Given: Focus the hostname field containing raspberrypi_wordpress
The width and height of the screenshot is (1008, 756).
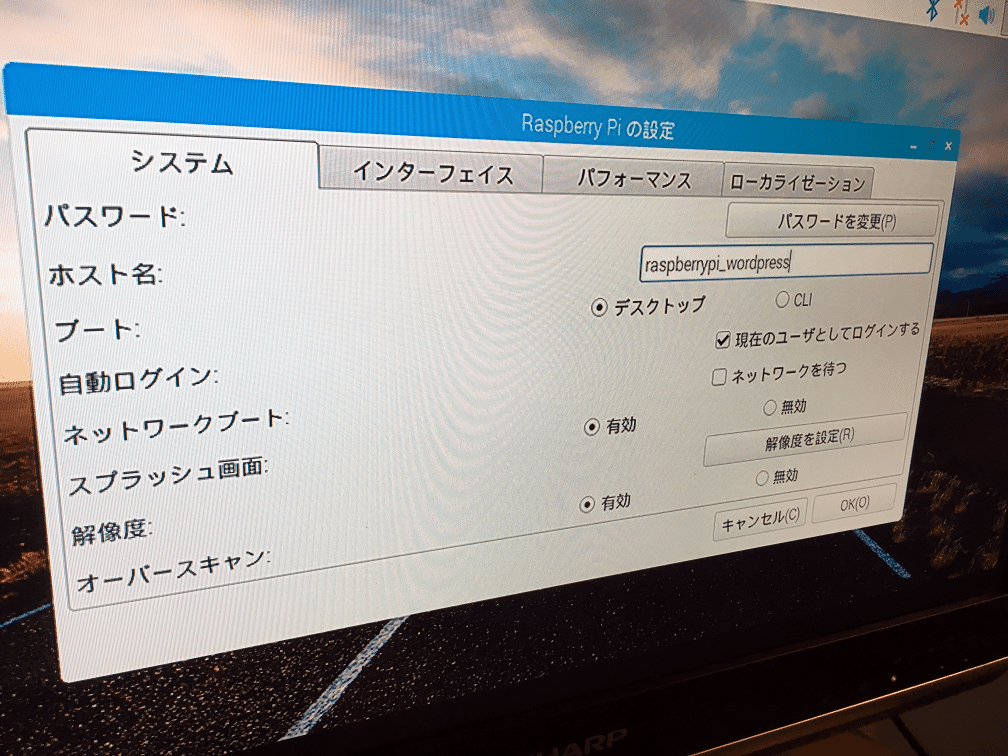Looking at the screenshot, I should click(x=786, y=262).
